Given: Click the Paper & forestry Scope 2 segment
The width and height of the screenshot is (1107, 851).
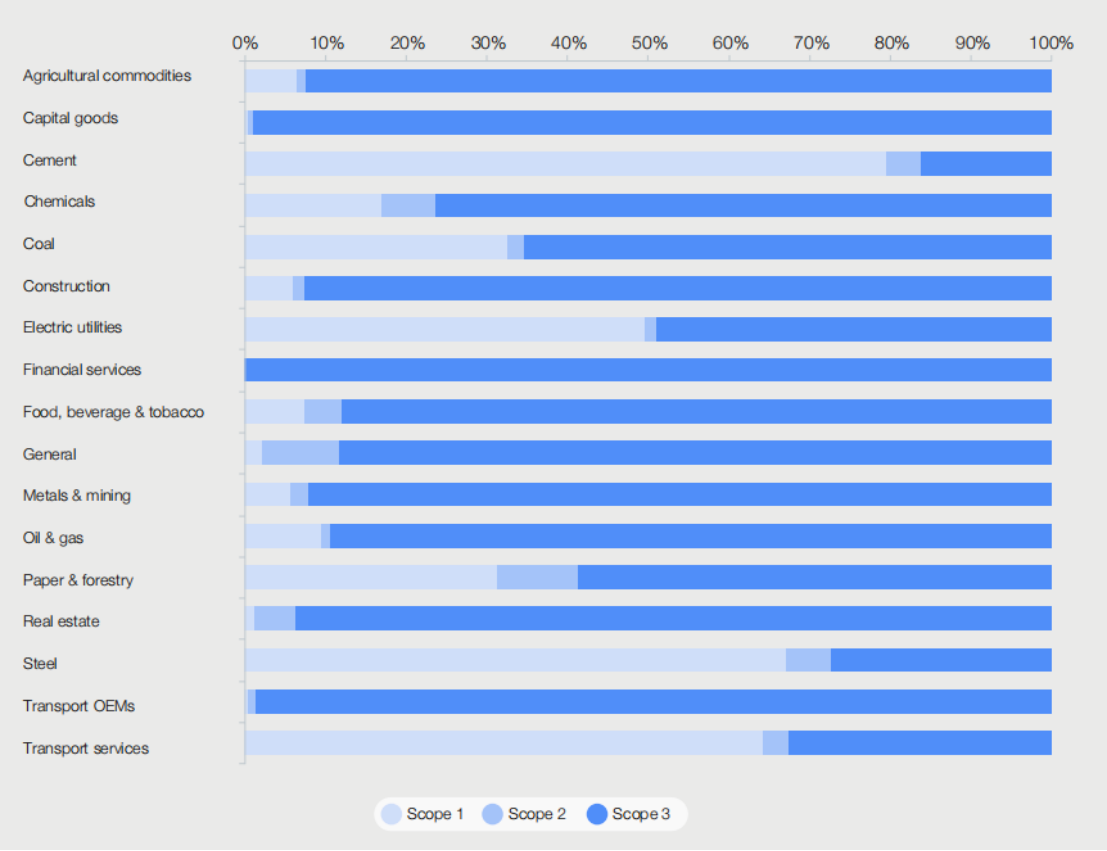Looking at the screenshot, I should (537, 577).
